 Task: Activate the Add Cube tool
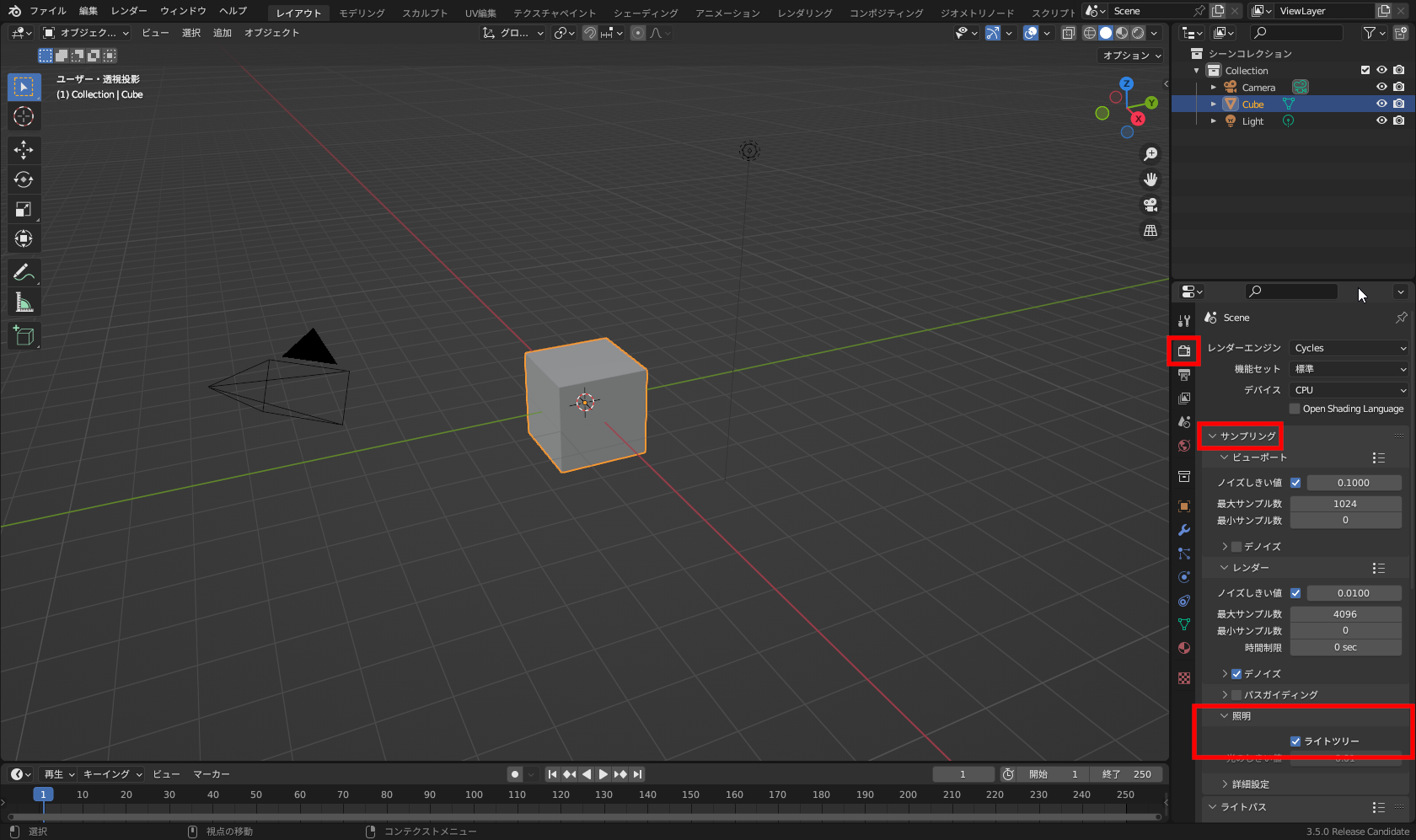[x=24, y=335]
